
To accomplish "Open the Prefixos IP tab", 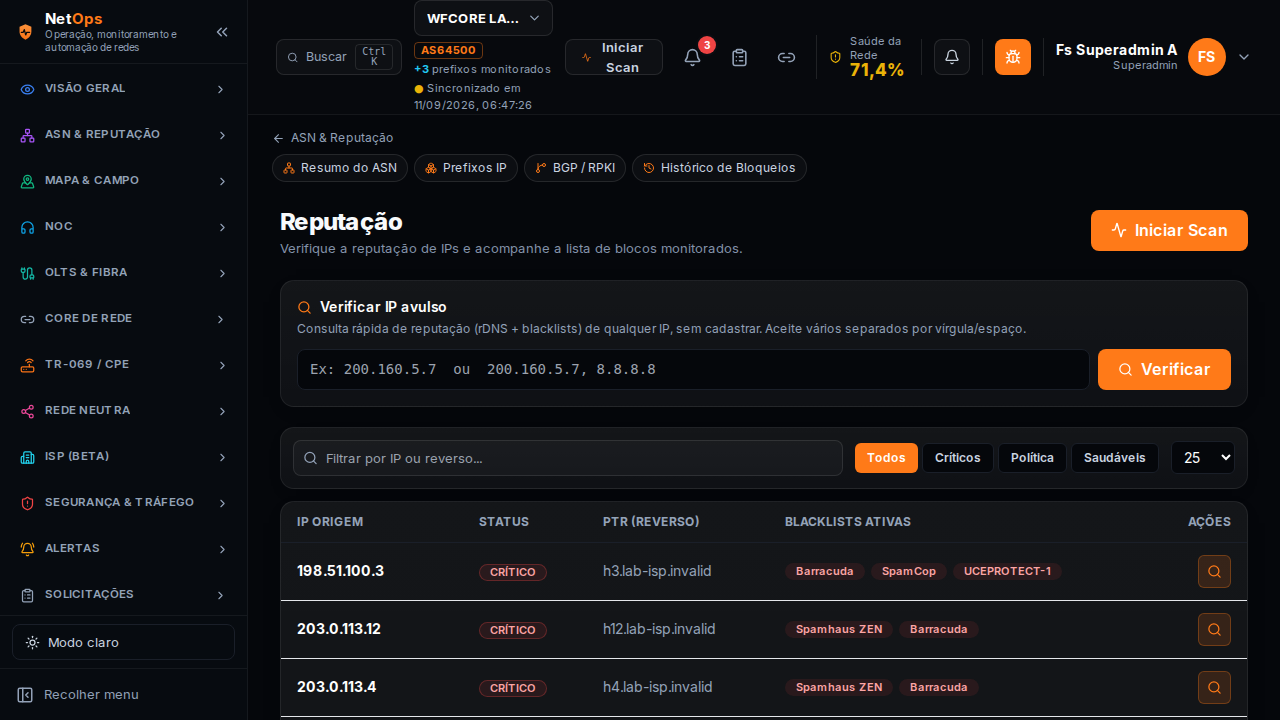I will (x=466, y=168).
